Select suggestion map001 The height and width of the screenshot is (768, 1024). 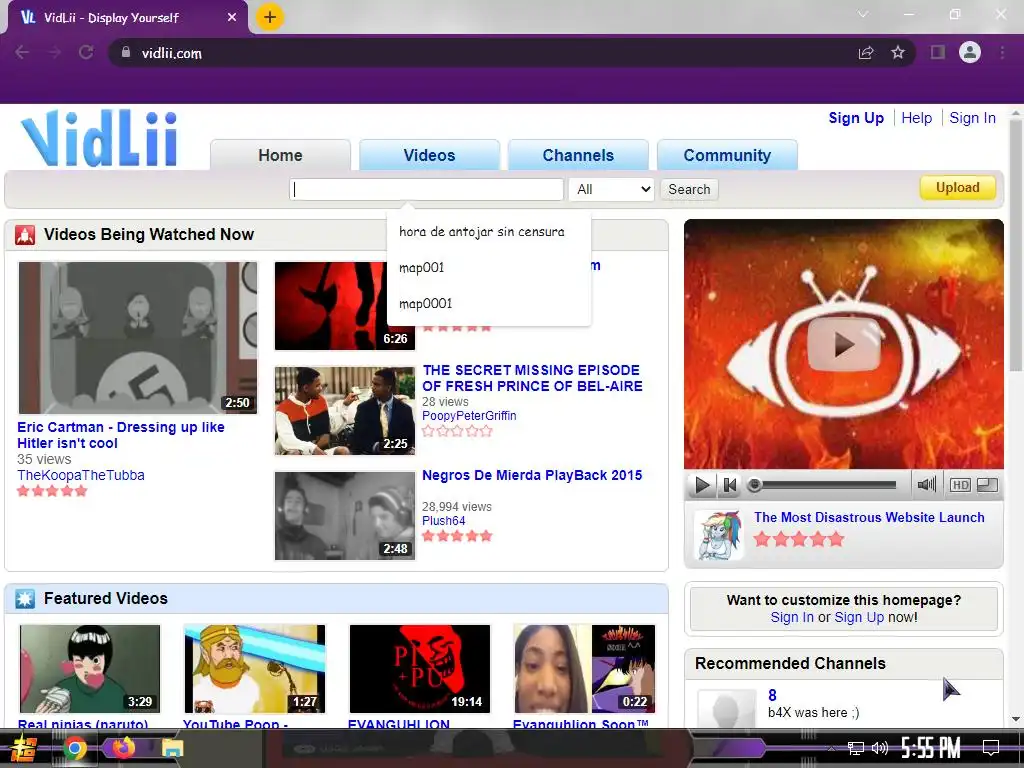[421, 268]
